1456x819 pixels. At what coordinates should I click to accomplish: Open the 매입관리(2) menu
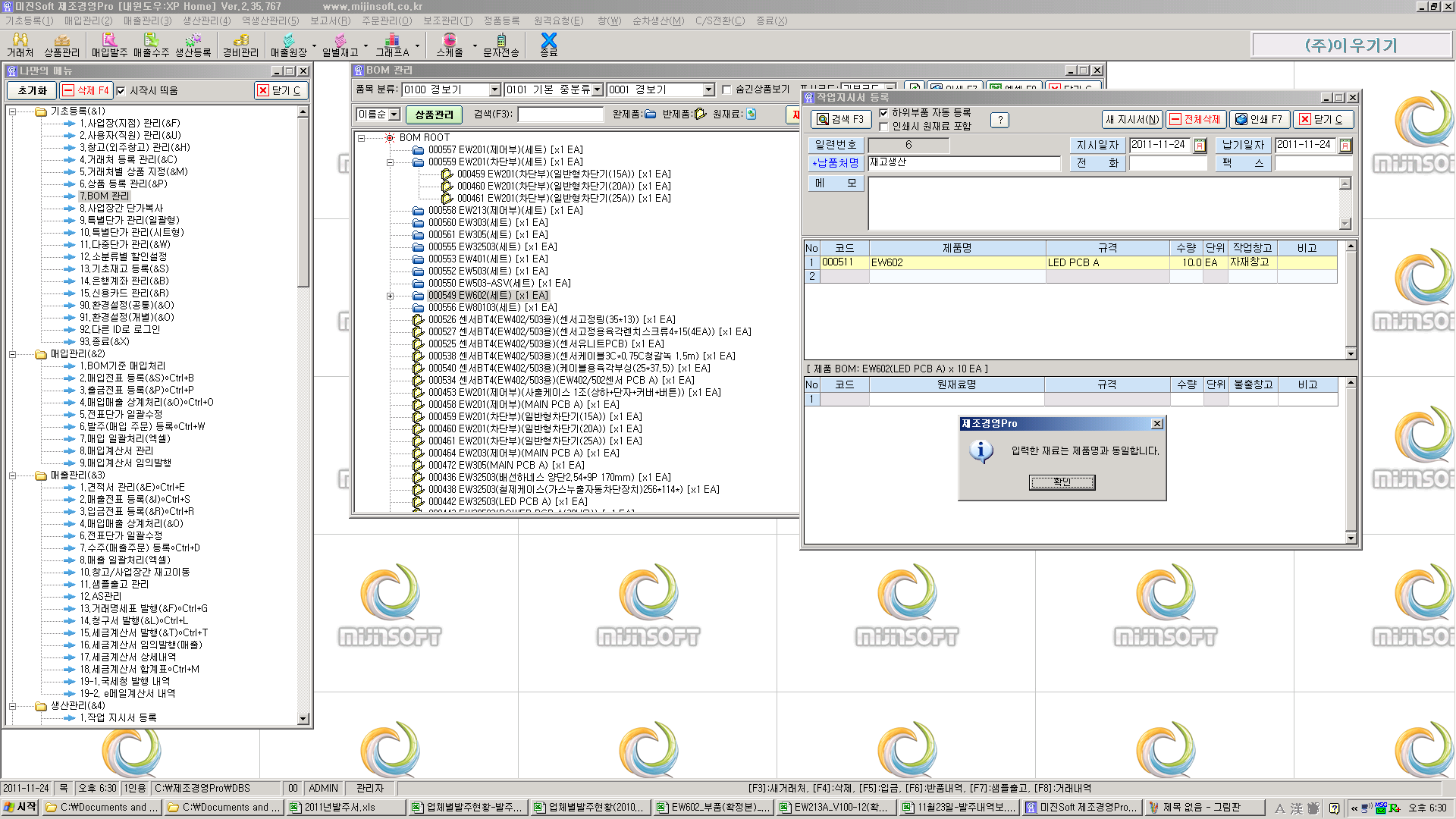tap(88, 20)
